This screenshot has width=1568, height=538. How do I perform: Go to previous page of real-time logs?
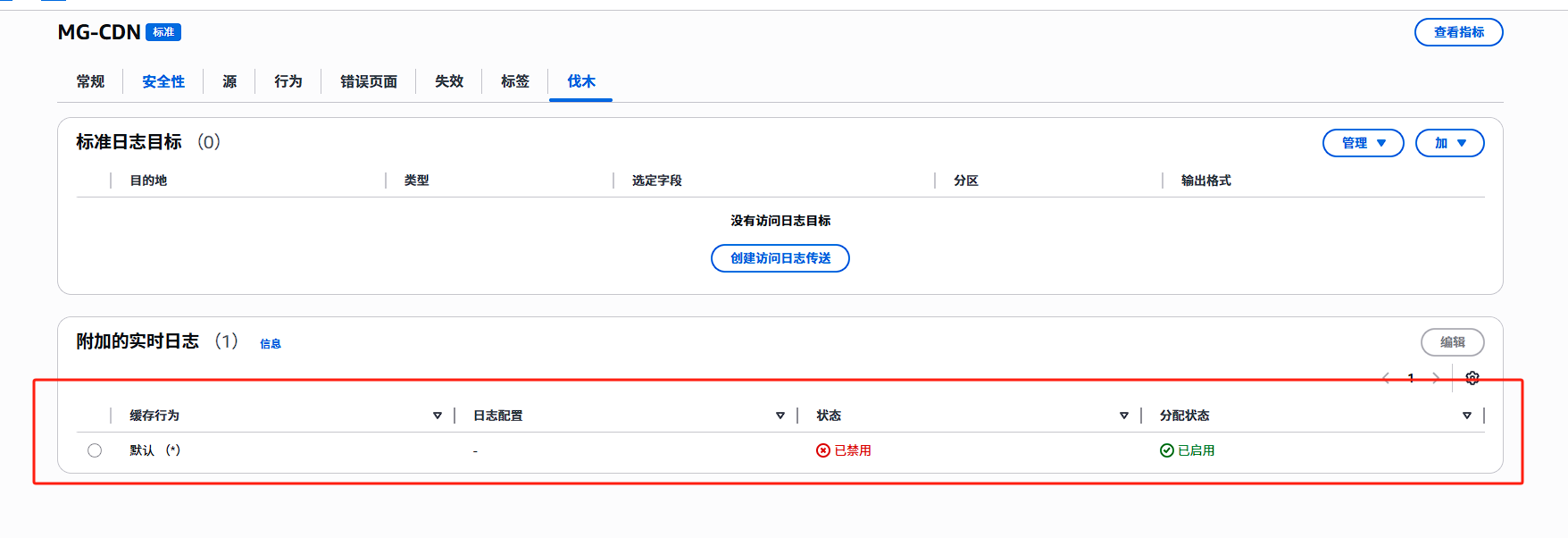point(1386,378)
